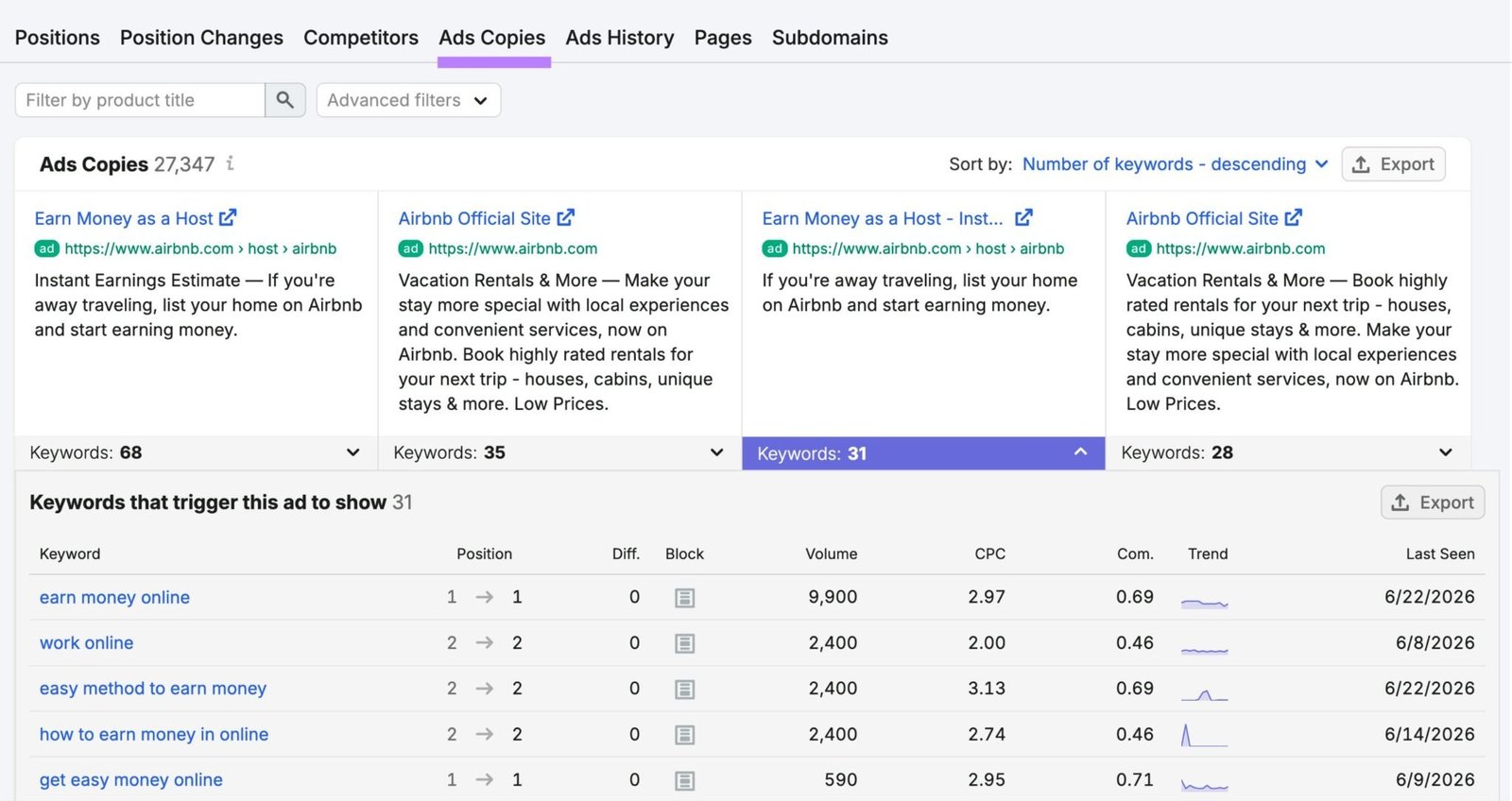The width and height of the screenshot is (1512, 801).
Task: Open external link icon for Earn Money as a Host
Action: (x=228, y=218)
